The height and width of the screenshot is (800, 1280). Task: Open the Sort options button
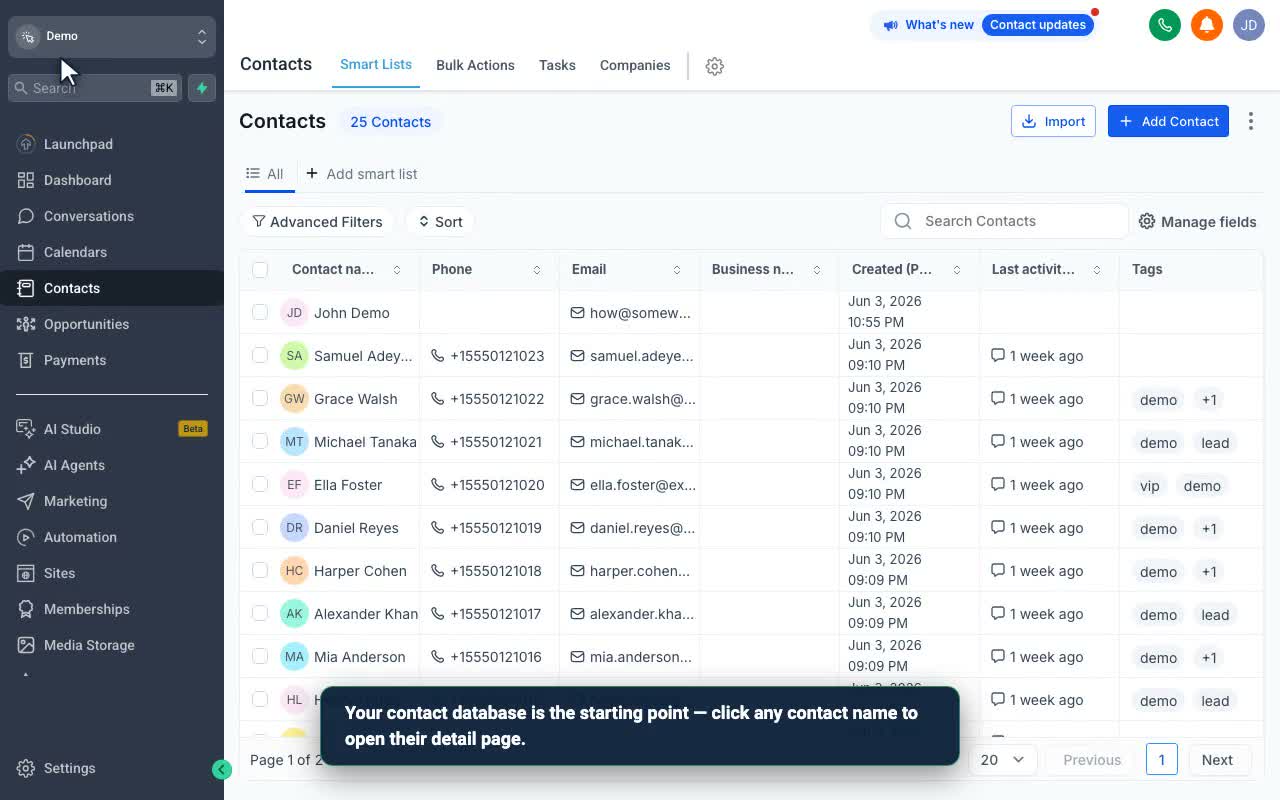pos(440,222)
